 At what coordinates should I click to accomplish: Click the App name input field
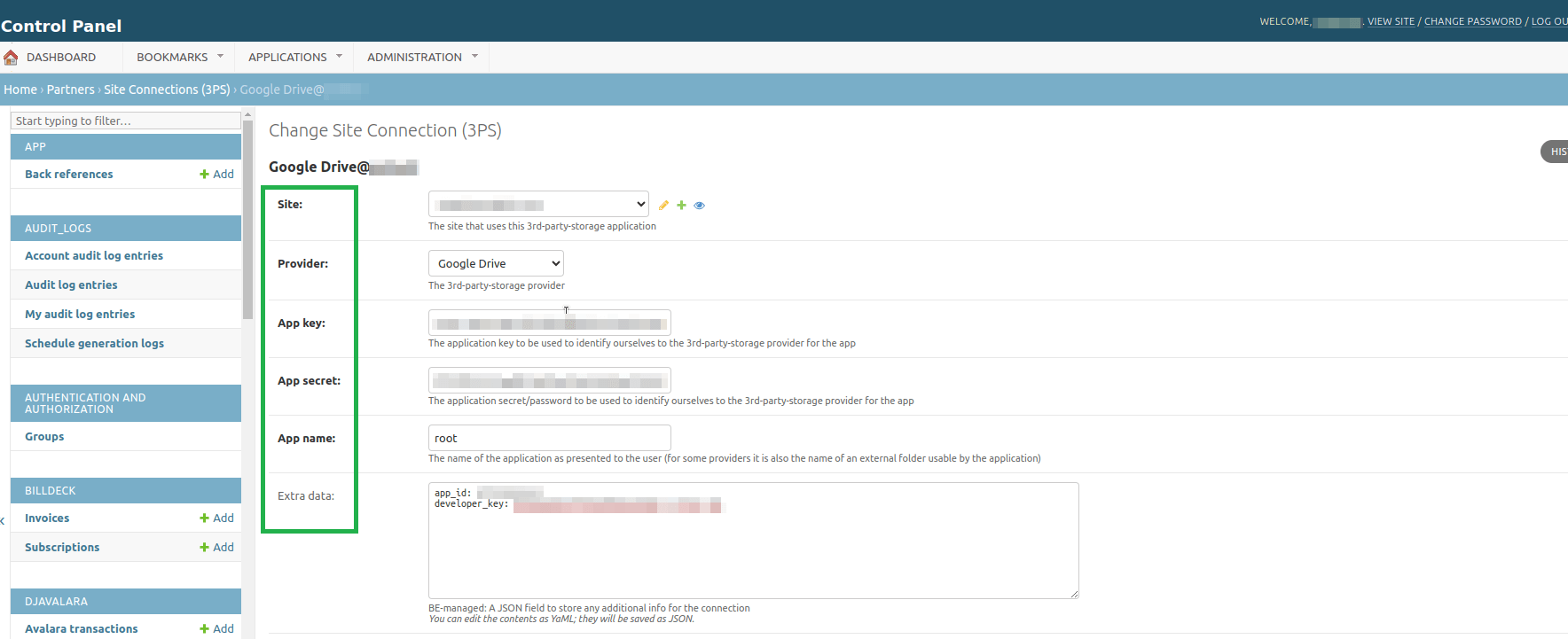pos(549,438)
